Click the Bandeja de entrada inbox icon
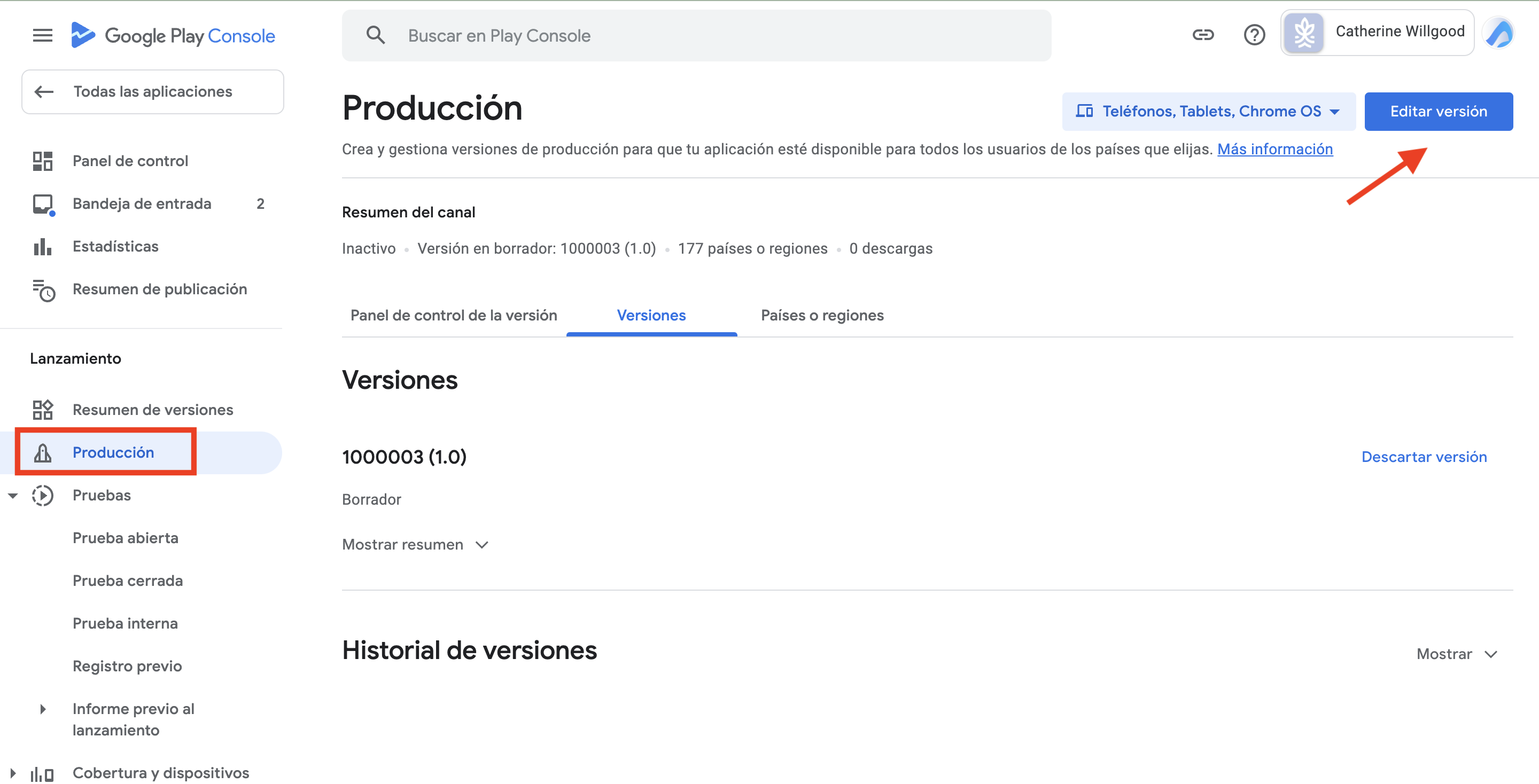 44,205
